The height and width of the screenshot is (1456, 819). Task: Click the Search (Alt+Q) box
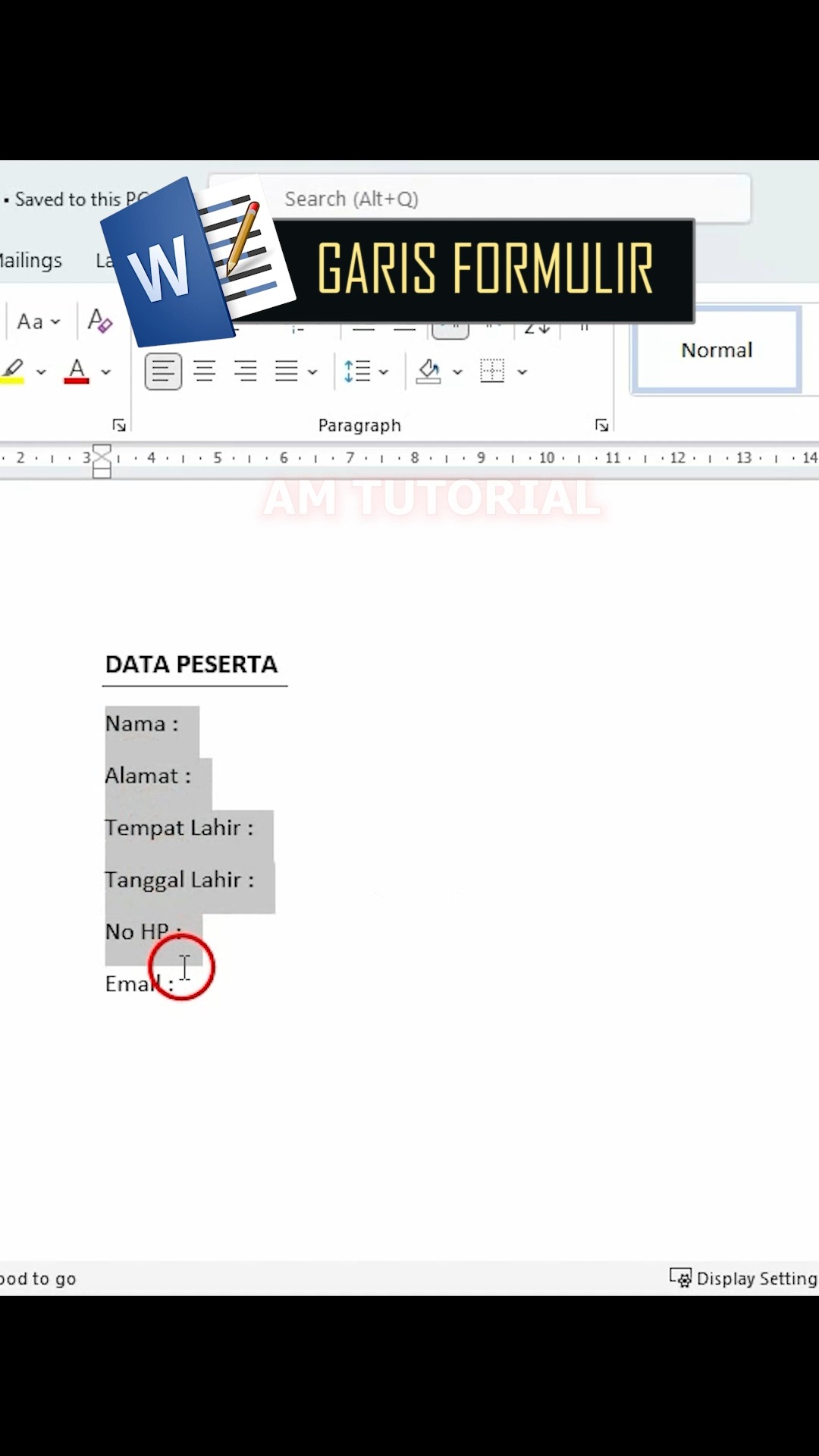click(481, 199)
